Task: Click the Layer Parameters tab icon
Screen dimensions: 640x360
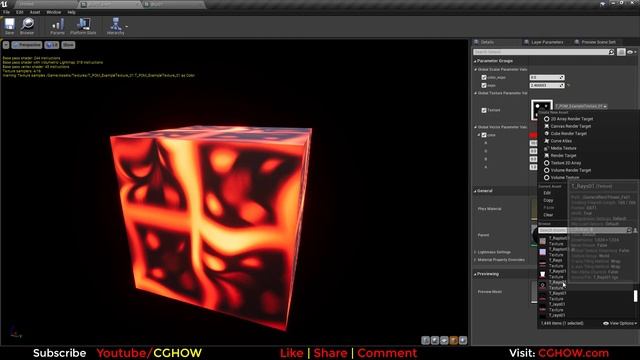Action: (x=527, y=42)
